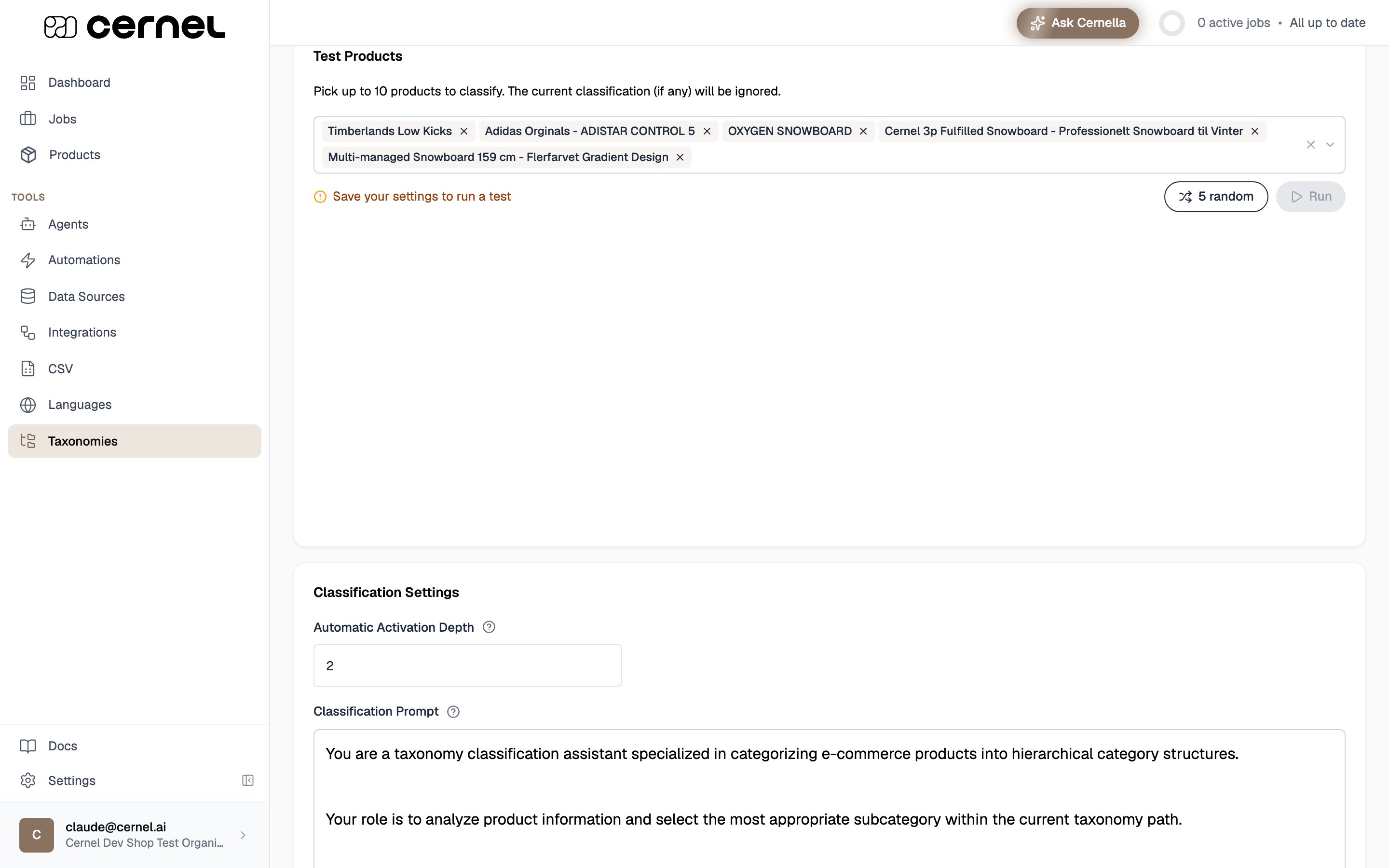Click help icon beside Automatic Activation Depth
The image size is (1389, 868).
coord(489,627)
